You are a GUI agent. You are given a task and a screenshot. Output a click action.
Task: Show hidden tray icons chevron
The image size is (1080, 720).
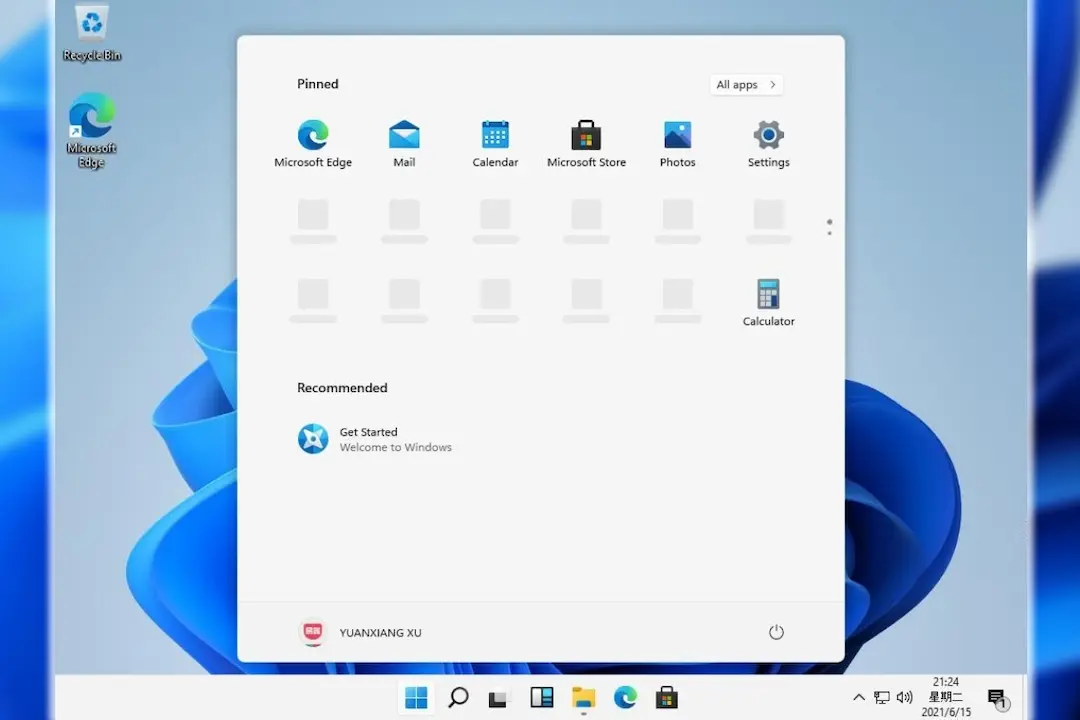[859, 697]
